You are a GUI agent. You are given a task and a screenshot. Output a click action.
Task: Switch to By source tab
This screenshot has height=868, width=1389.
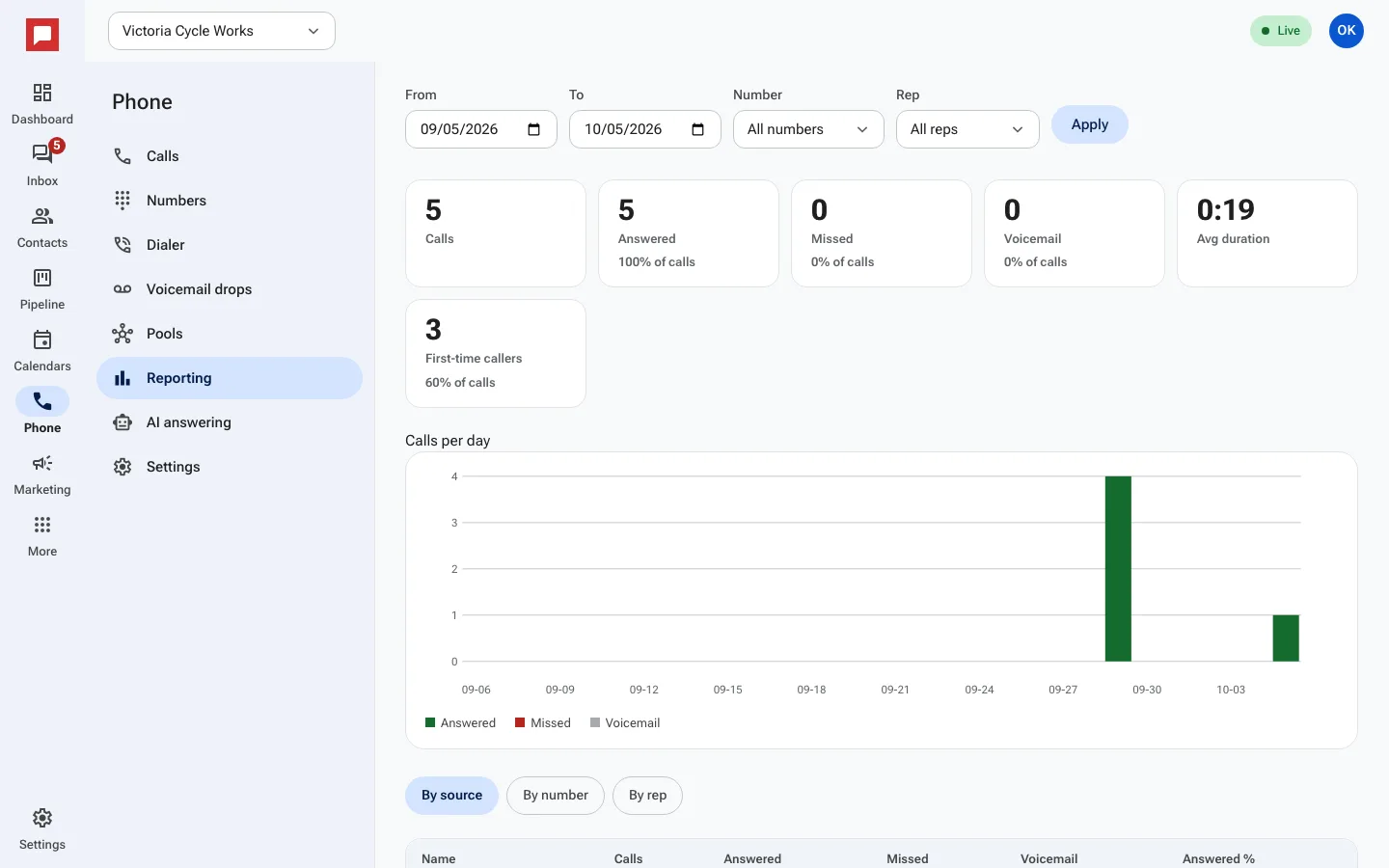point(451,796)
